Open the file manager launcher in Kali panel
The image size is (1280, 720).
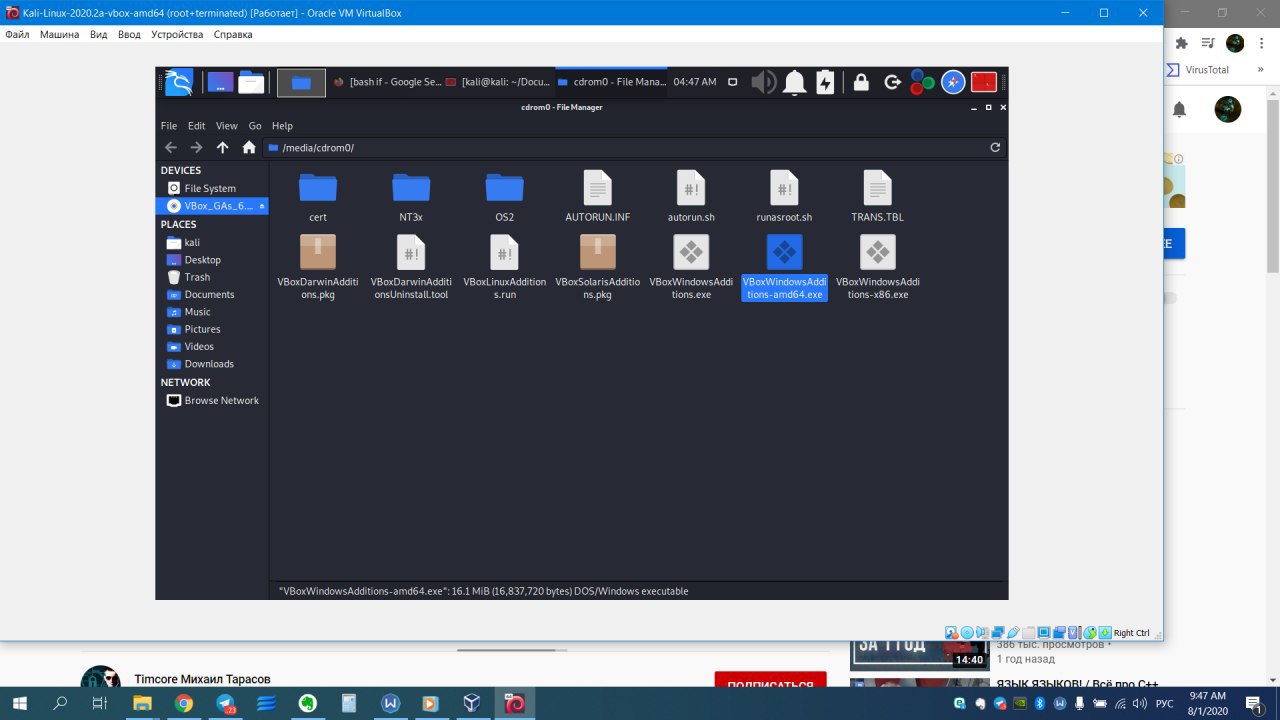[x=251, y=82]
